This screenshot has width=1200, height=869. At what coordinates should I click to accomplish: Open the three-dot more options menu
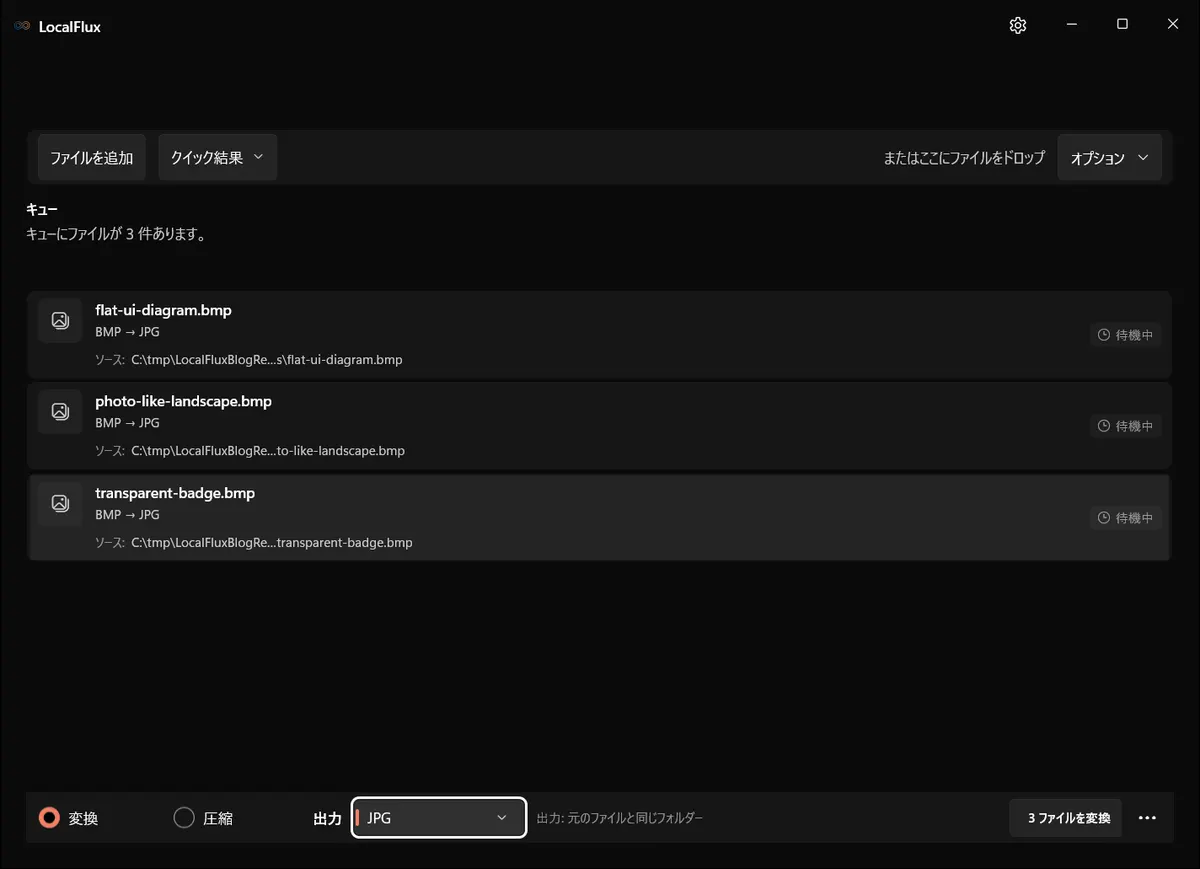(1147, 818)
